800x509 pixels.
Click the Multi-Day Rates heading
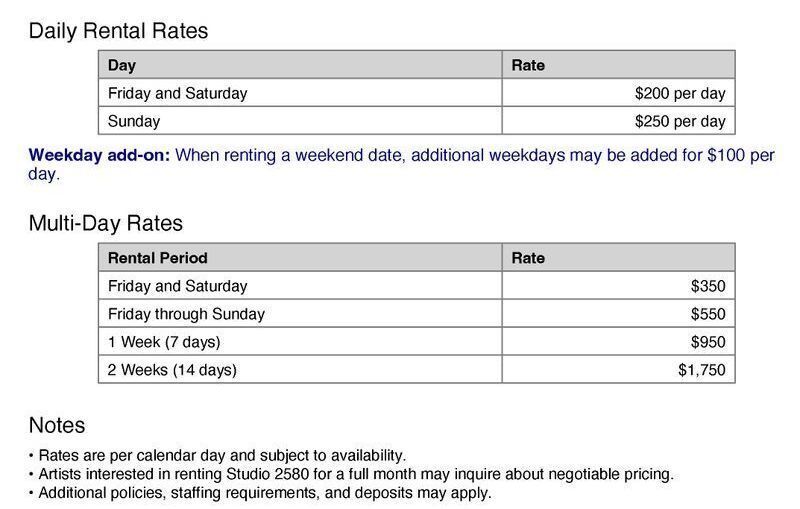[x=105, y=223]
